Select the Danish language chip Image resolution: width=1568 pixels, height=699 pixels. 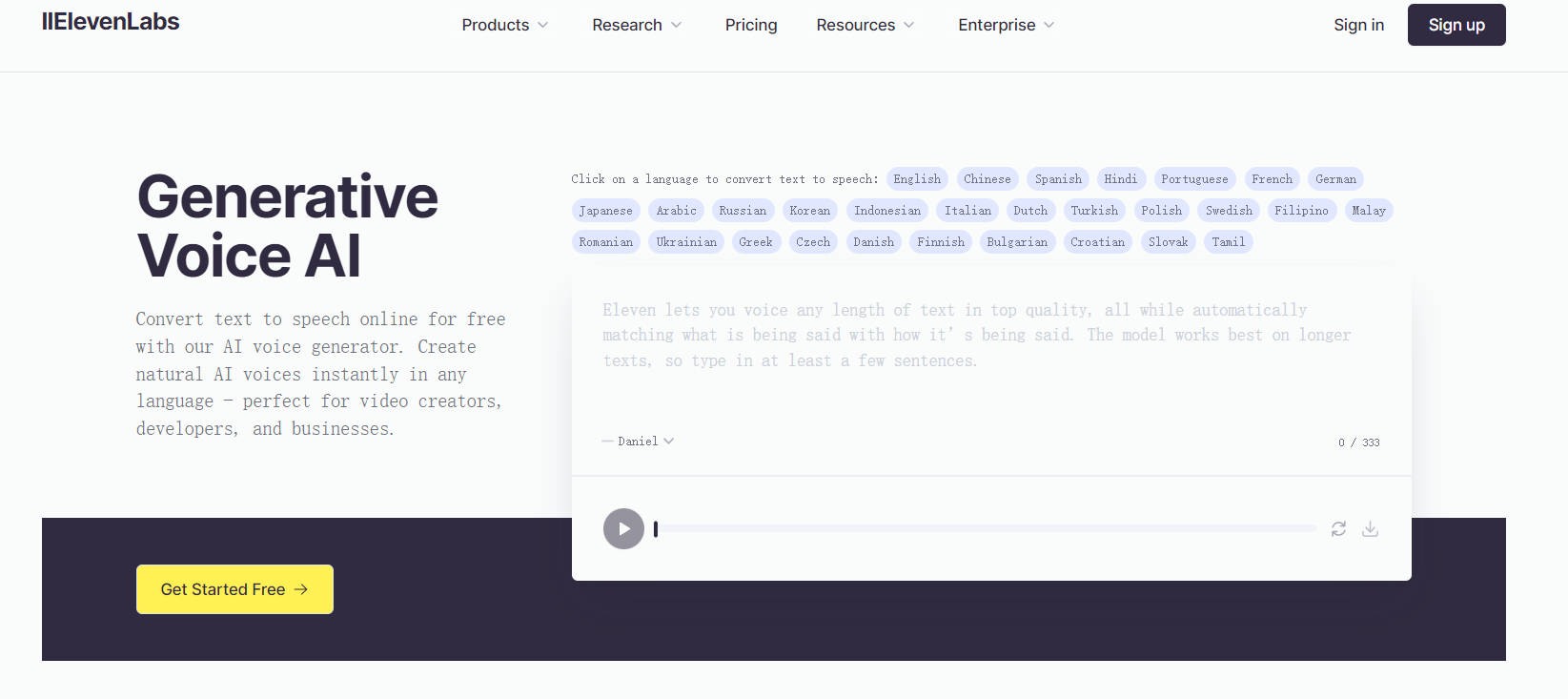pyautogui.click(x=874, y=242)
